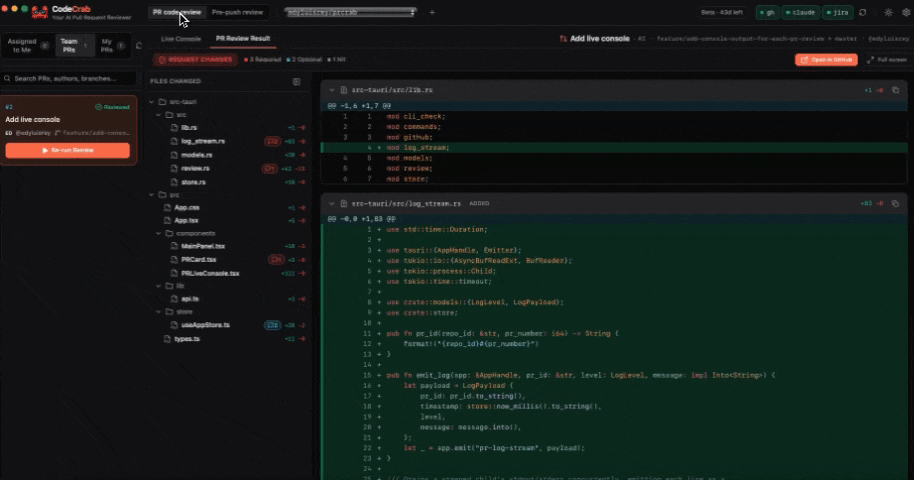Focus the Search PRs input field
Screen dimensions: 914x480
[x=69, y=78]
